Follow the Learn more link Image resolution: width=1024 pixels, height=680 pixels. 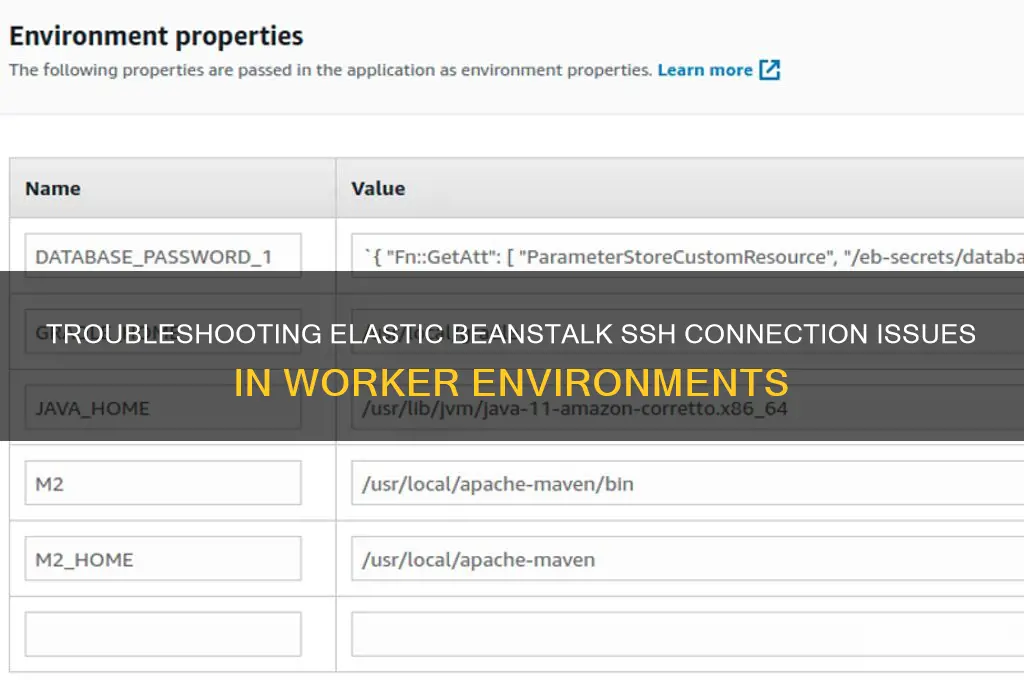click(705, 70)
